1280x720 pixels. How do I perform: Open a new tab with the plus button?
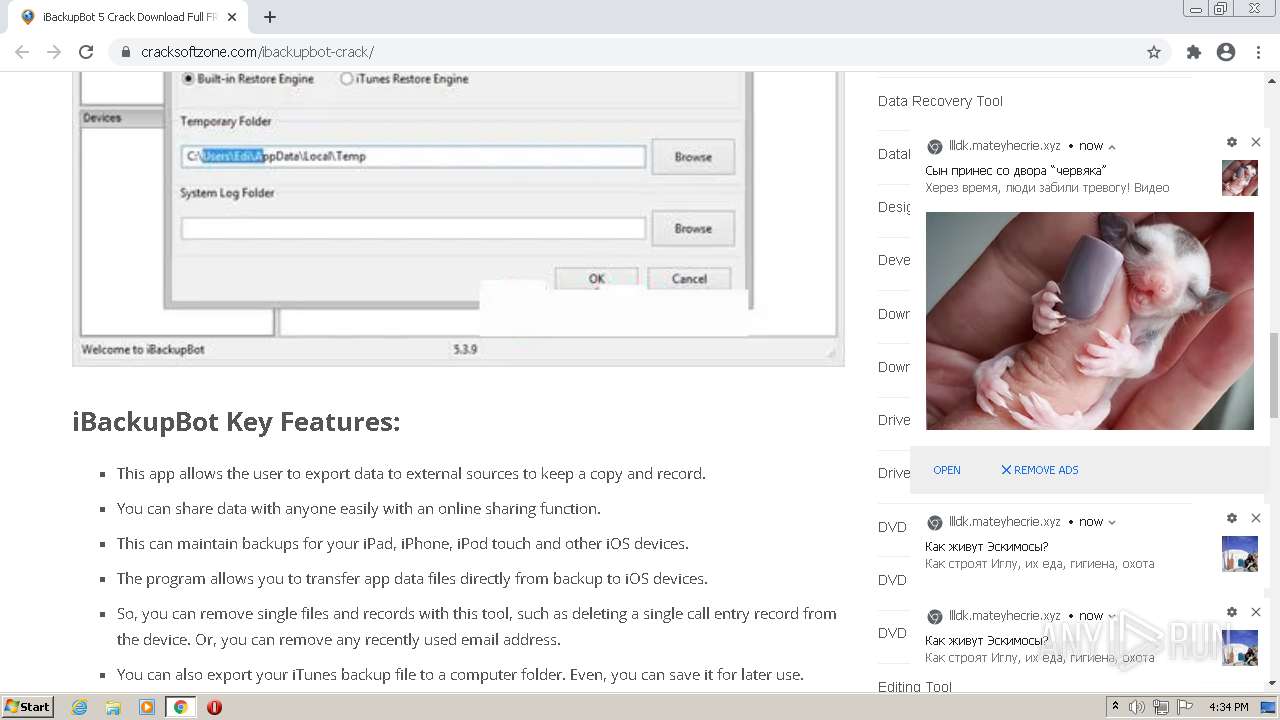[x=270, y=17]
